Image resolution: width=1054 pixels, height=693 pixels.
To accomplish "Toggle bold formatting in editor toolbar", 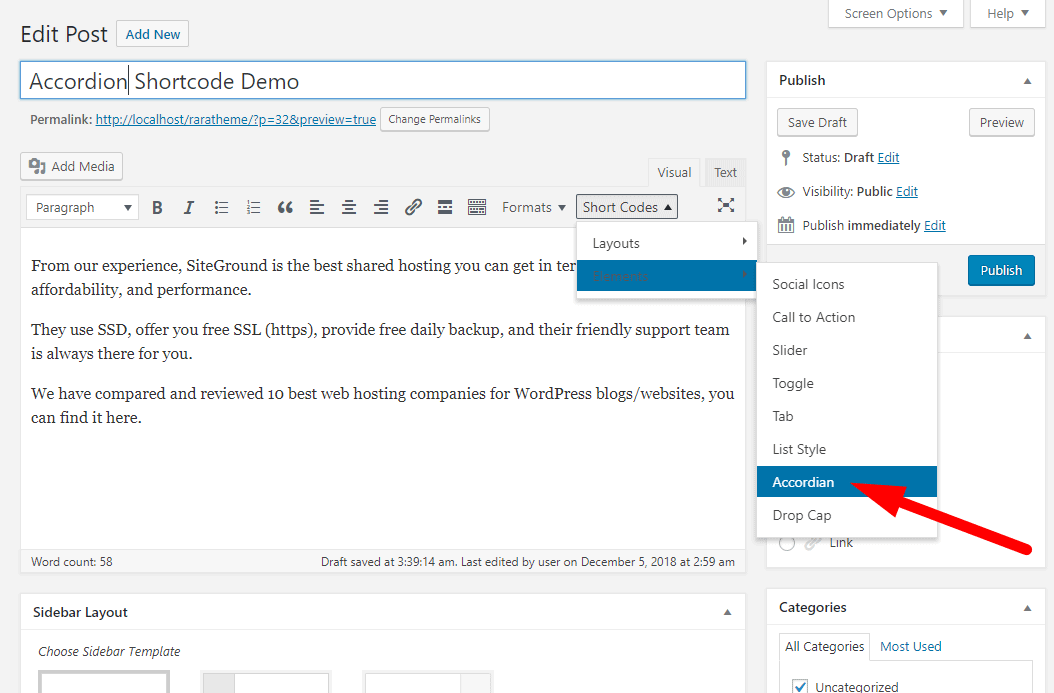I will pyautogui.click(x=157, y=208).
